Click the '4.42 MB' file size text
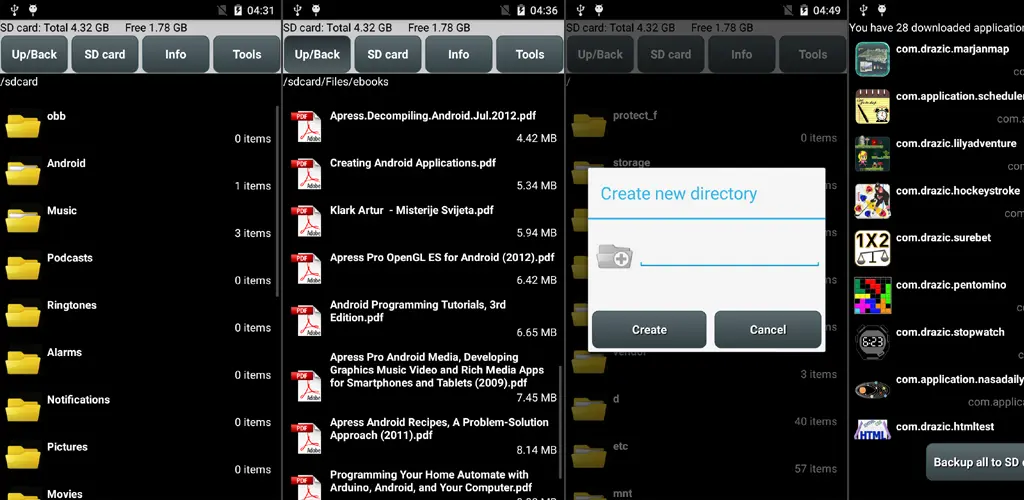The width and height of the screenshot is (1024, 500). [x=536, y=138]
